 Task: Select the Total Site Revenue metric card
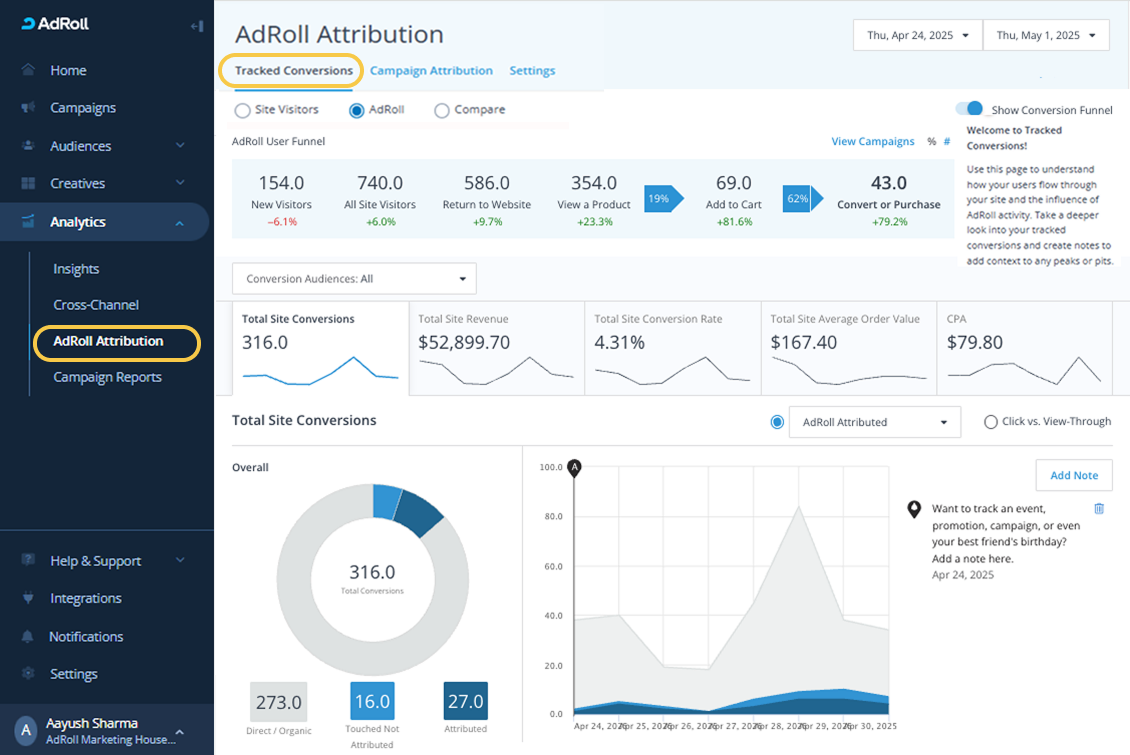coord(496,350)
